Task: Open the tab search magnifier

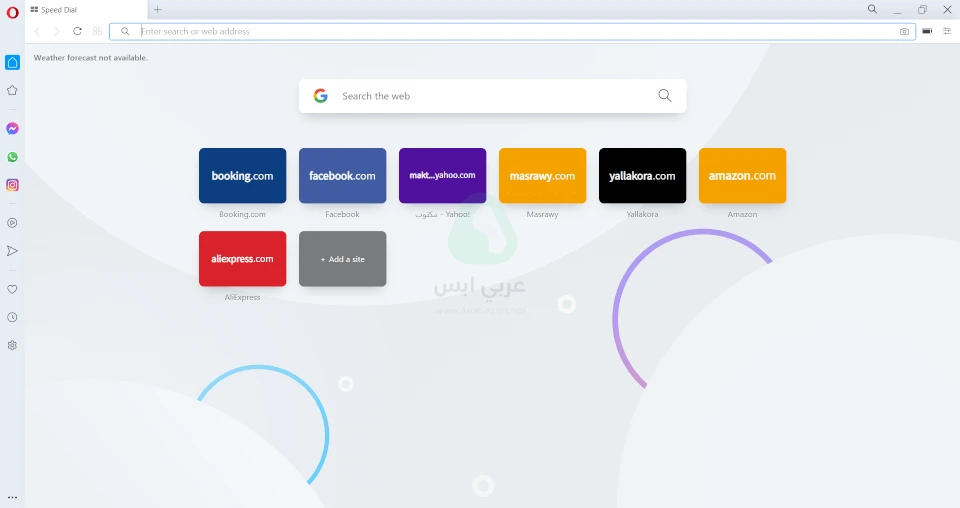Action: click(x=872, y=10)
